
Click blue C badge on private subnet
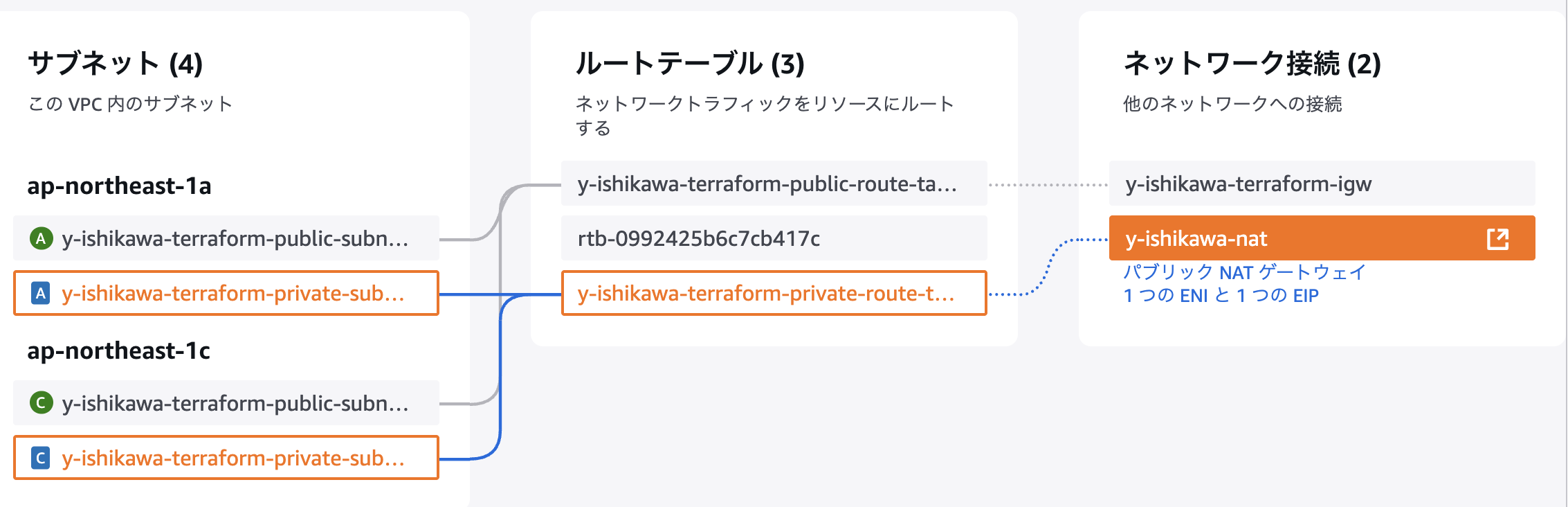[41, 458]
